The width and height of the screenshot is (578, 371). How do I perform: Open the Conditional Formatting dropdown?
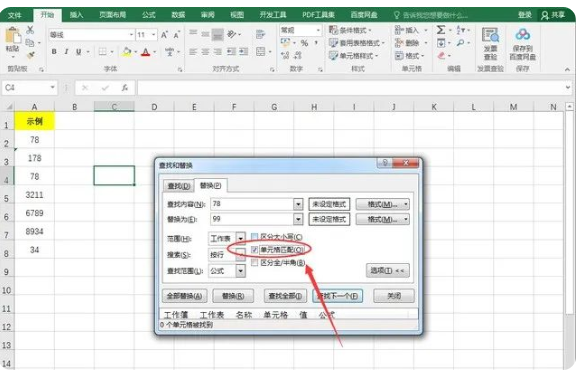[x=350, y=30]
